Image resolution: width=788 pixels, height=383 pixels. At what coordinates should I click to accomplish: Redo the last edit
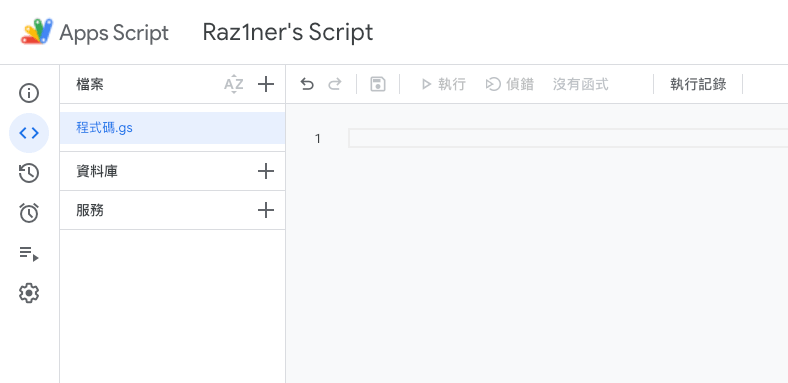click(x=335, y=84)
